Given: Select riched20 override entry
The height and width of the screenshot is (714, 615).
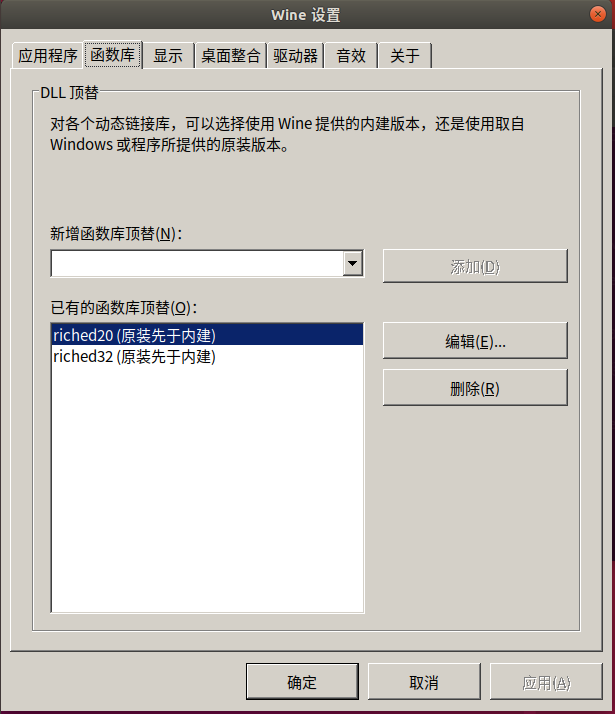Looking at the screenshot, I should (x=208, y=335).
